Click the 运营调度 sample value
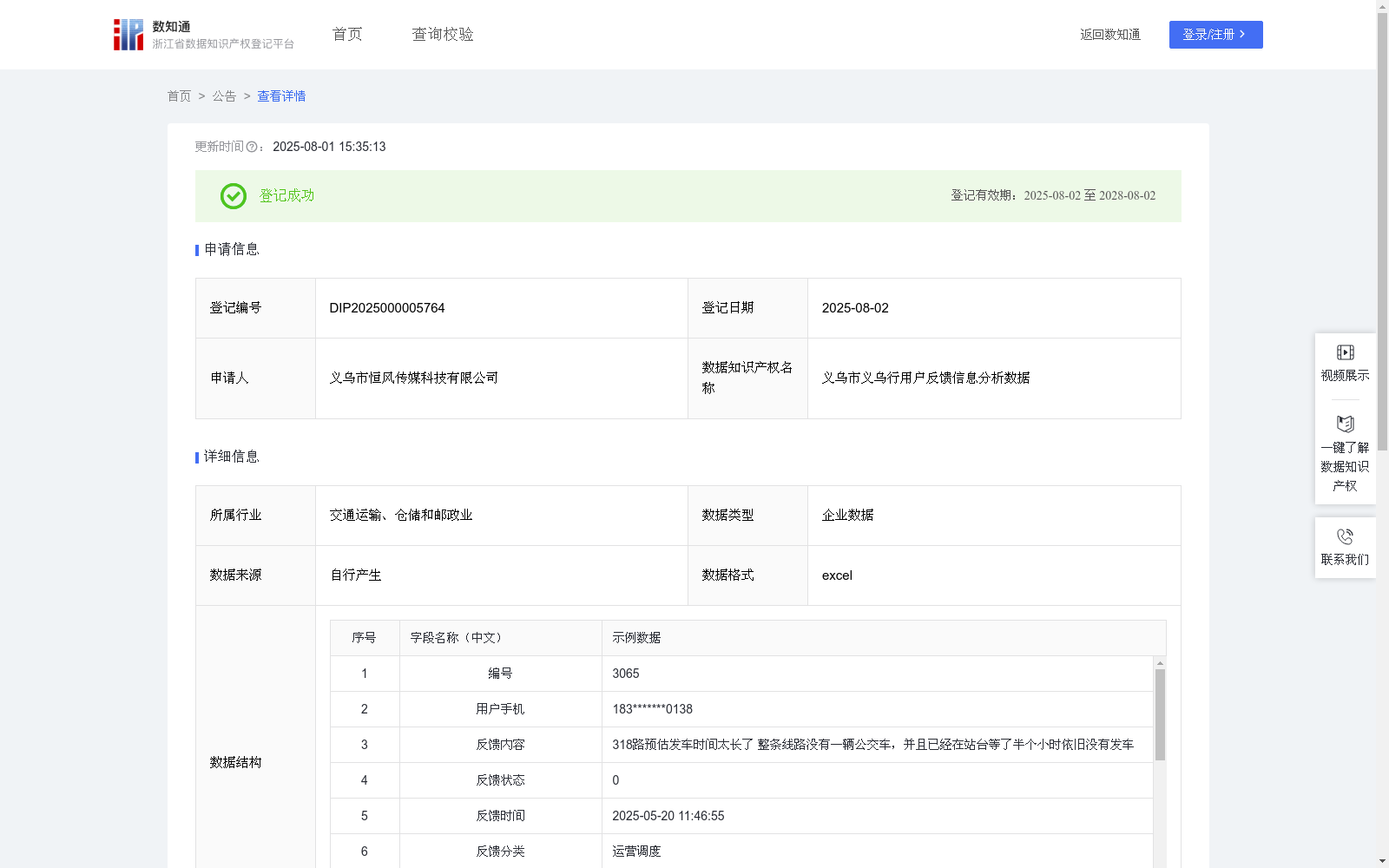Screen dimensions: 1389x868 click(x=636, y=852)
